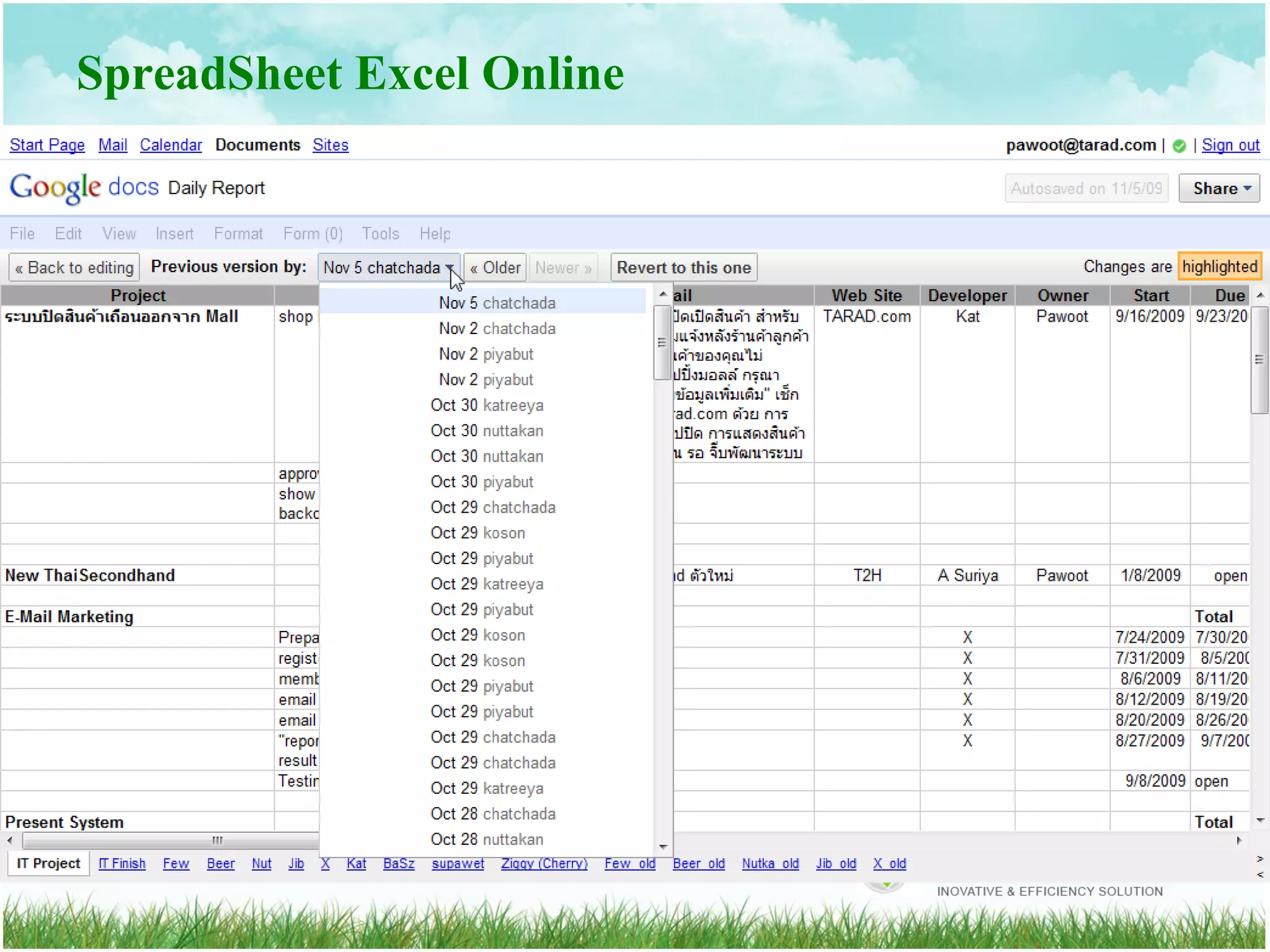Click the Web Site column header

[x=866, y=295]
